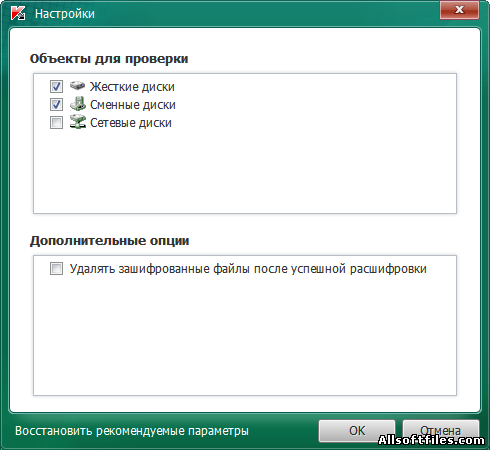Screen dimensions: 490x450
Task: Select the Жесткие диски list entry text
Action: [x=132, y=87]
